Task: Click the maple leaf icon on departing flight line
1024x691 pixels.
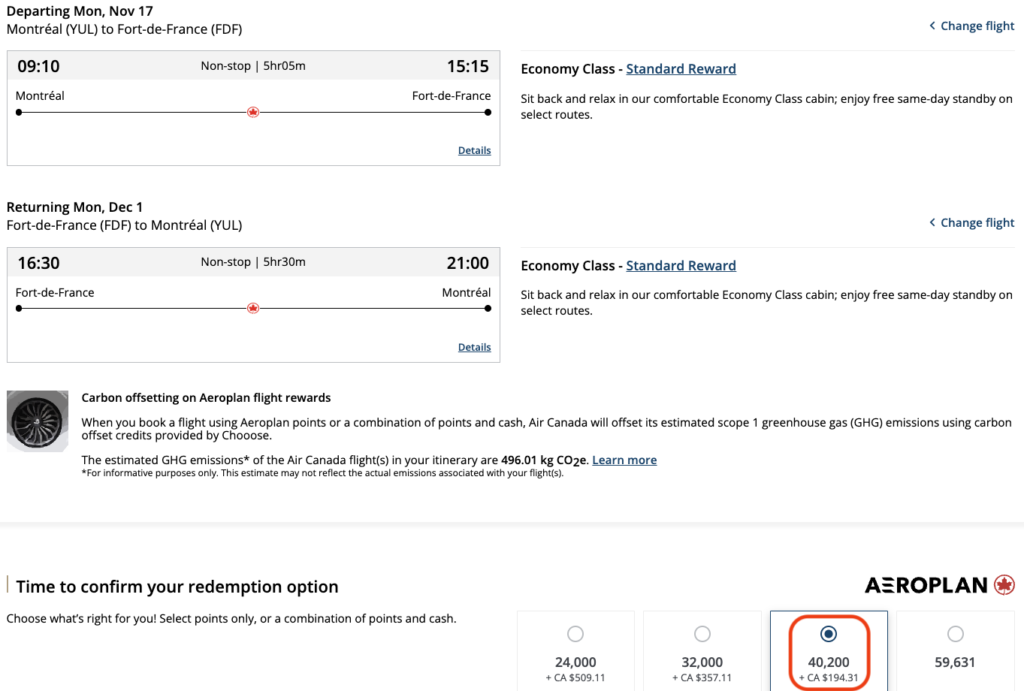Action: [x=253, y=112]
